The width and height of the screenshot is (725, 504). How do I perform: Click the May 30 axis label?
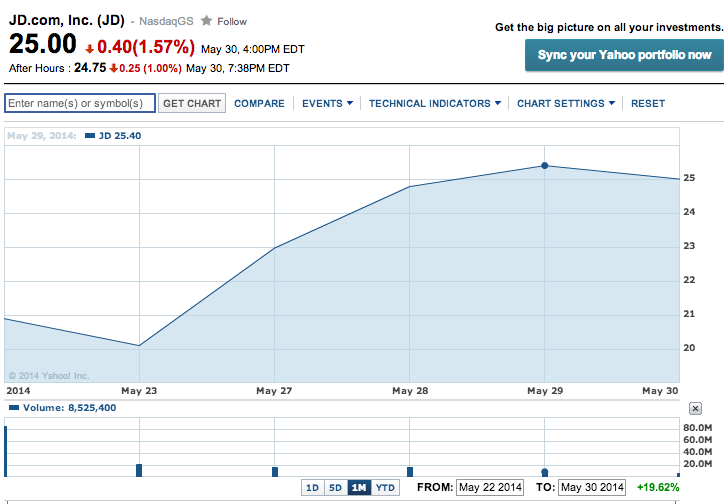(x=660, y=391)
